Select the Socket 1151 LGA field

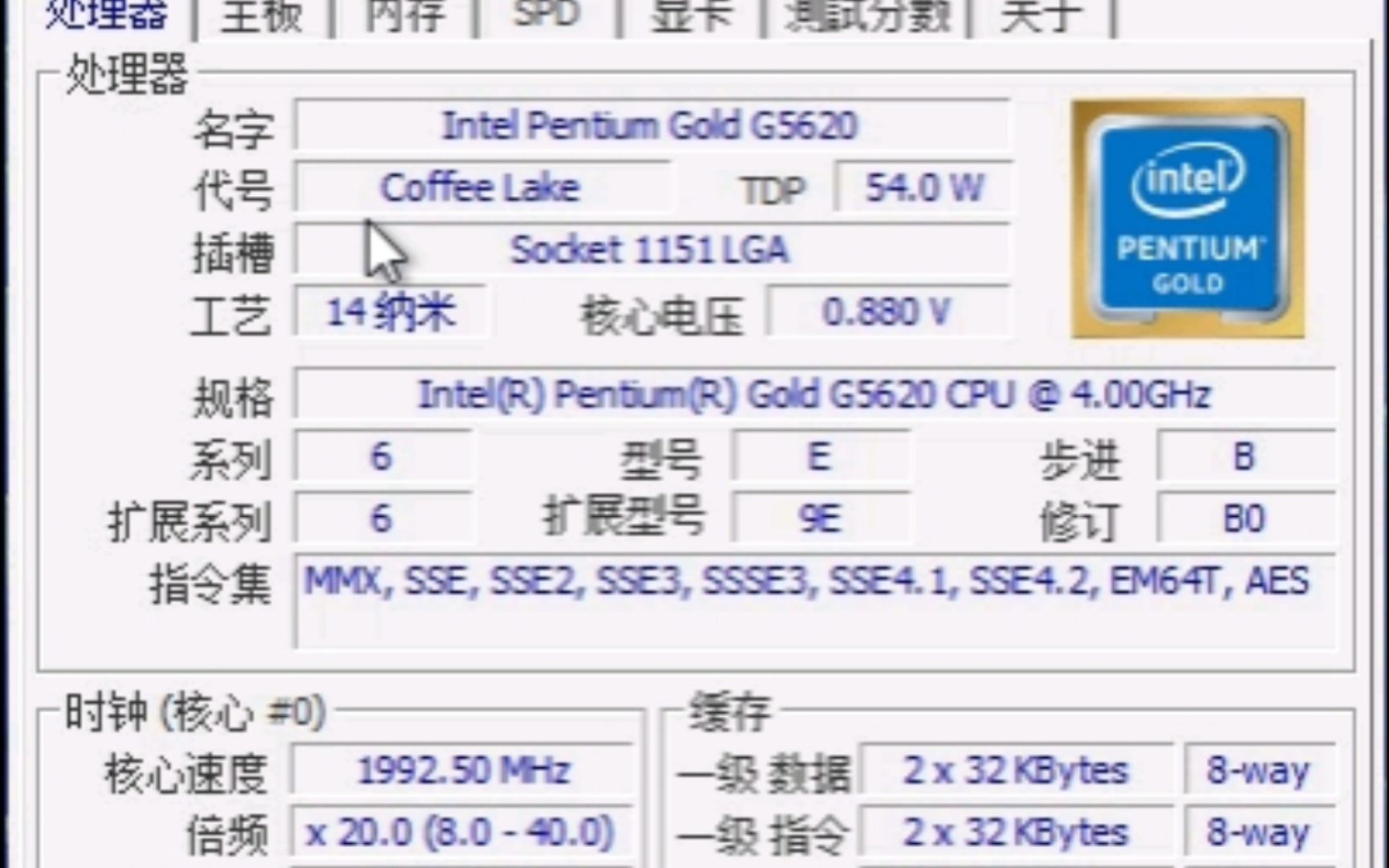[x=652, y=250]
